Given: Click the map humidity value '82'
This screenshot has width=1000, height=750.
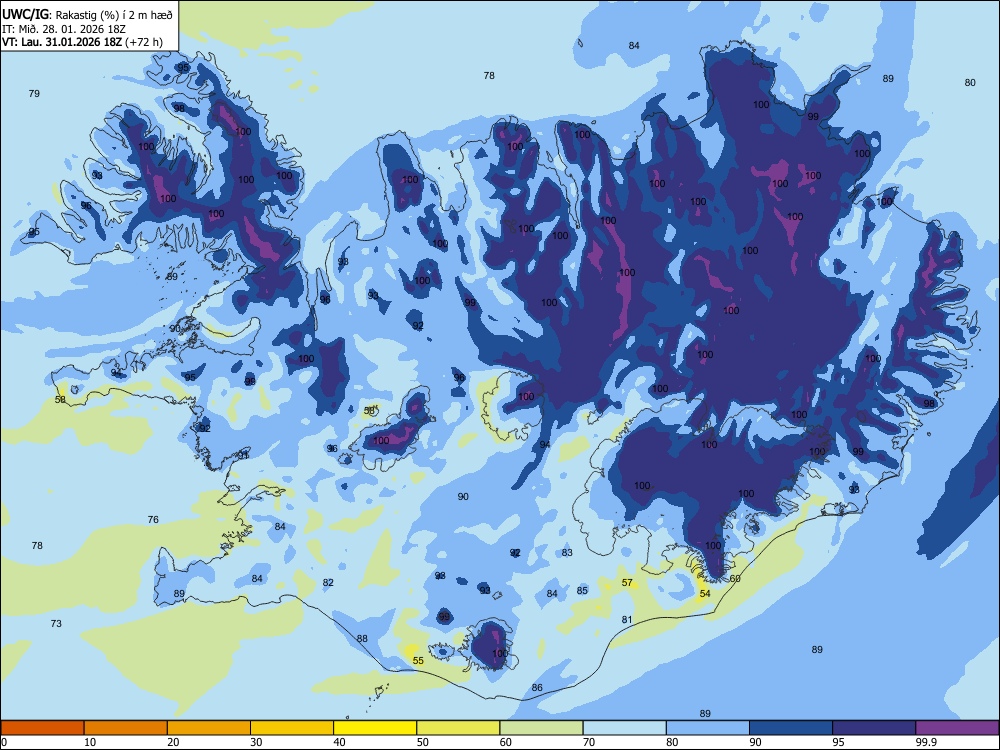Looking at the screenshot, I should coord(328,582).
